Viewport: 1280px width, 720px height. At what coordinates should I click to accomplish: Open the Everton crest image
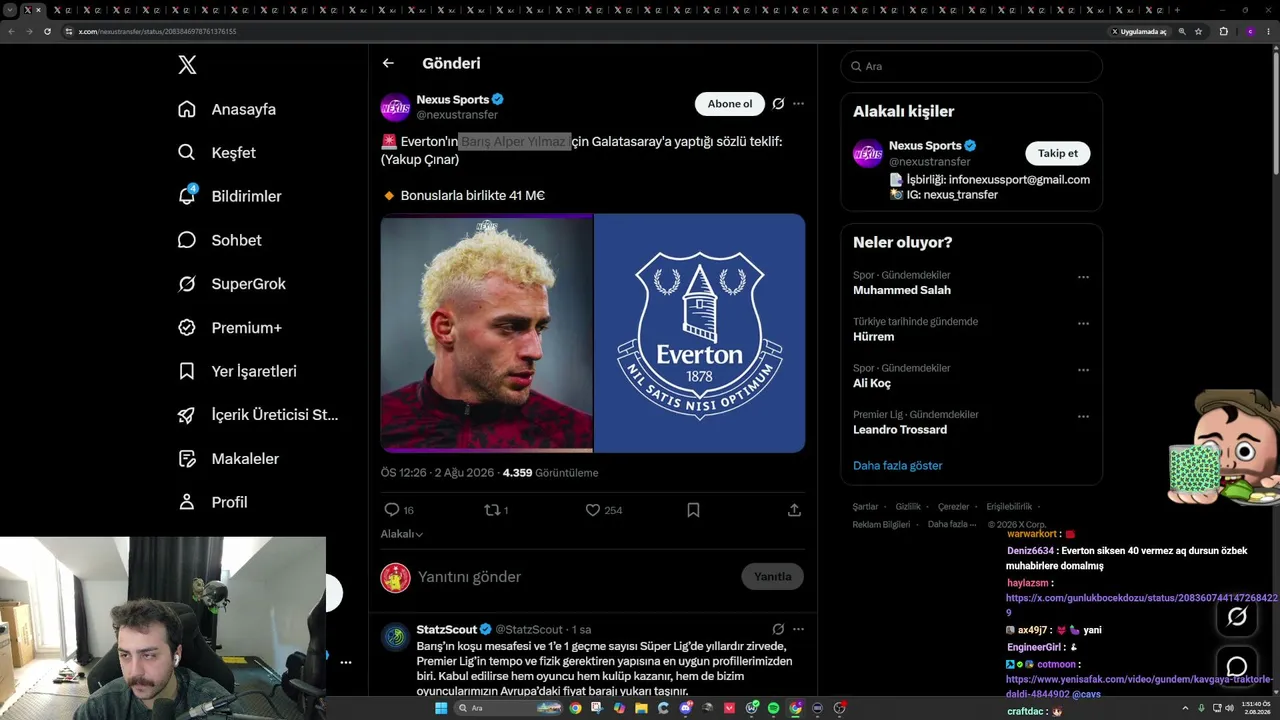click(x=700, y=333)
